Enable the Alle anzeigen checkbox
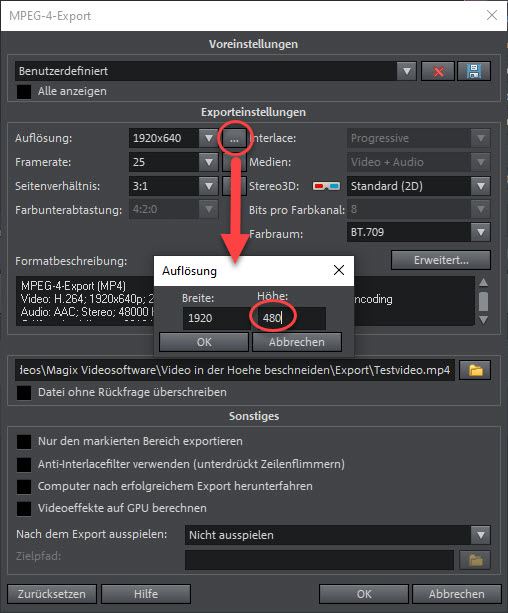508x613 pixels. (x=24, y=91)
